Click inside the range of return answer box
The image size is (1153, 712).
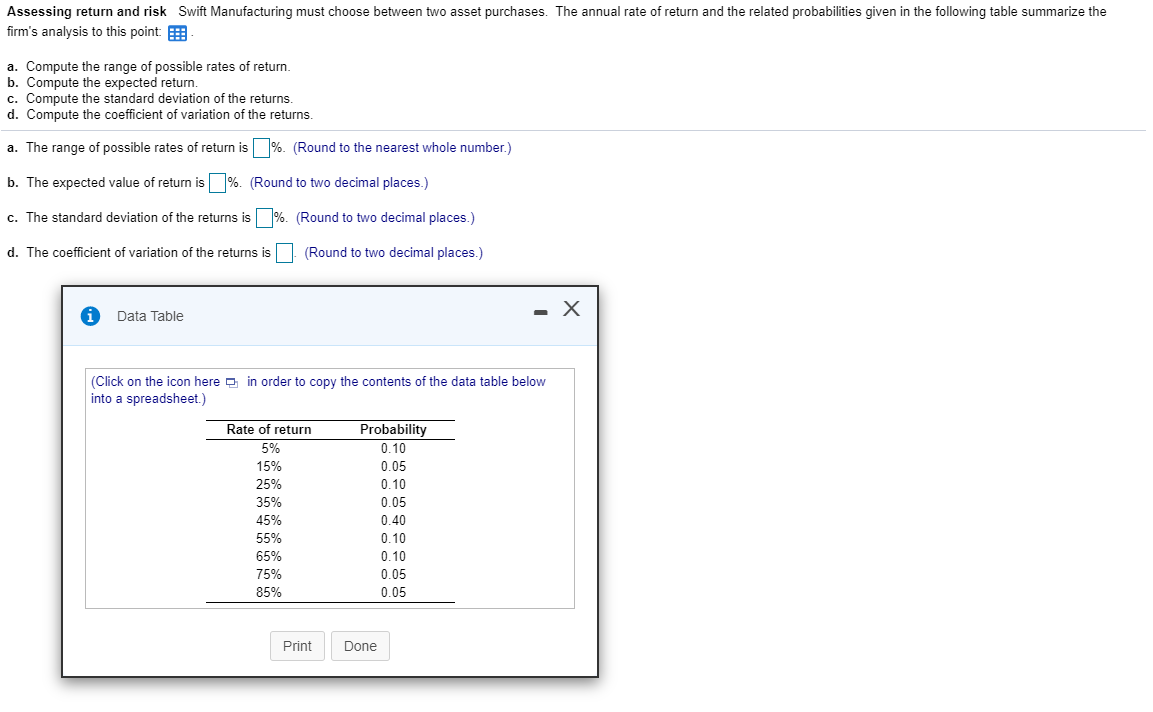tap(260, 147)
